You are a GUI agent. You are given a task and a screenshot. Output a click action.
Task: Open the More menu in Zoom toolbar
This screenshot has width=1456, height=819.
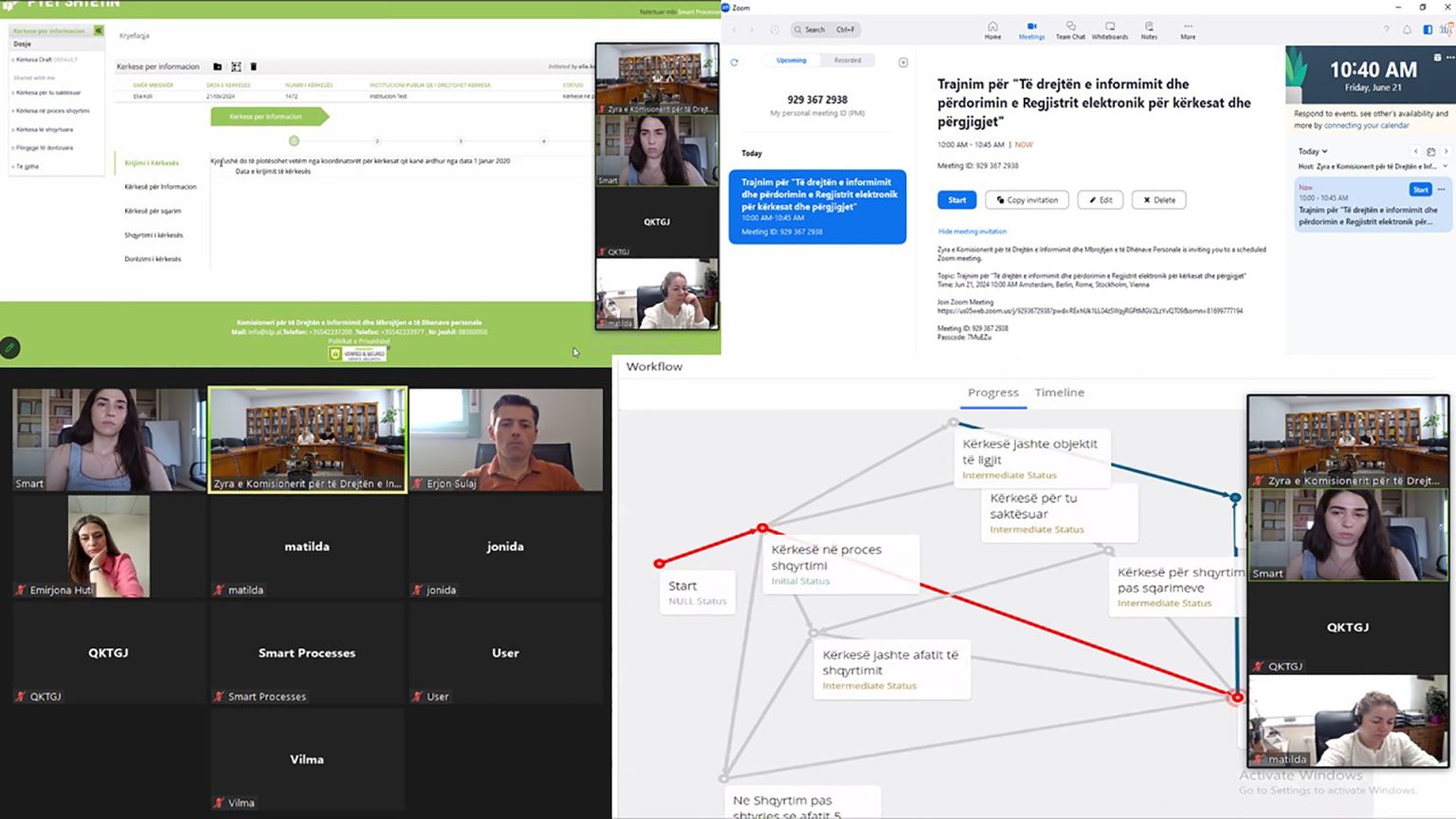[1188, 29]
